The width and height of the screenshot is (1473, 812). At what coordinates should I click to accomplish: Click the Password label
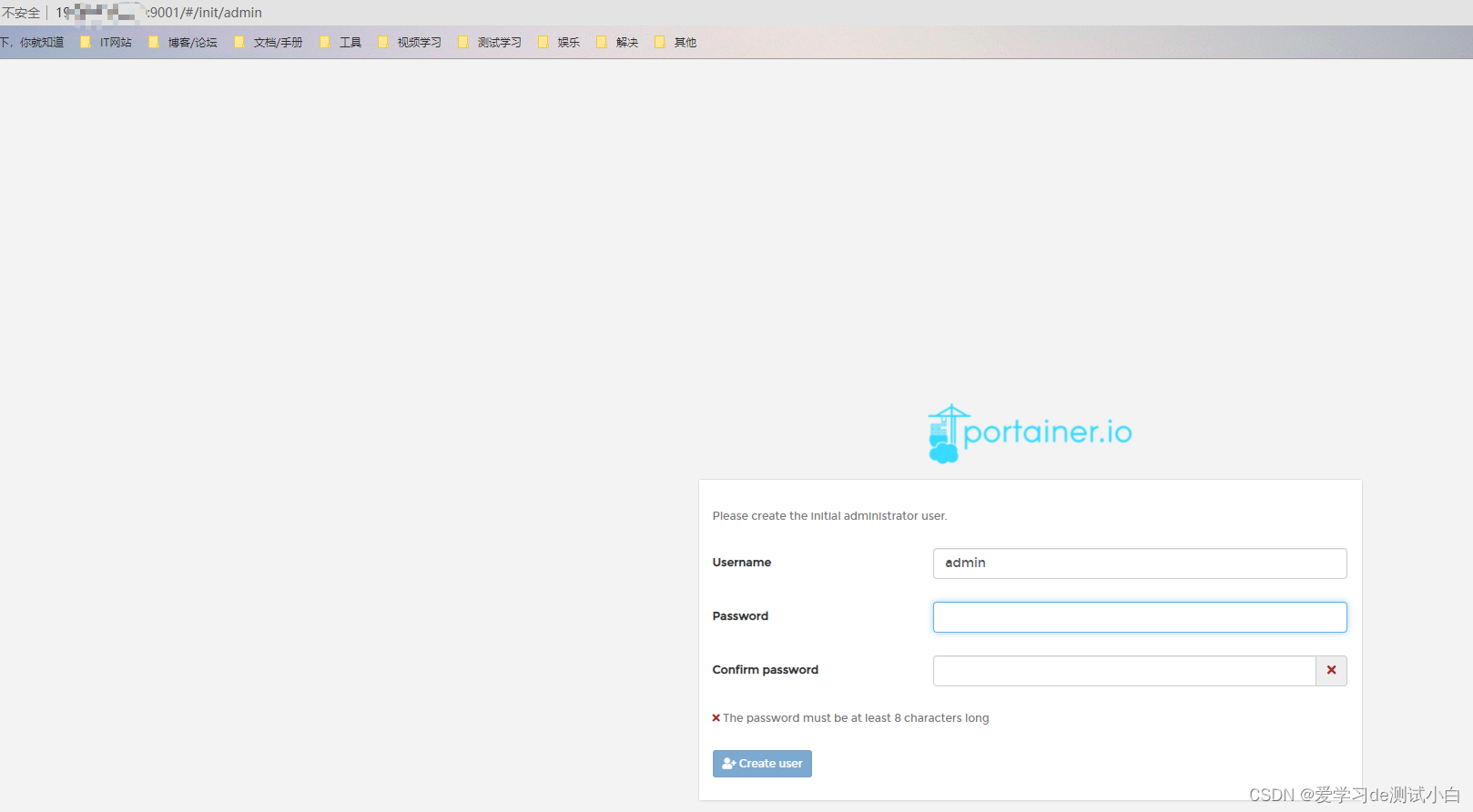(740, 616)
